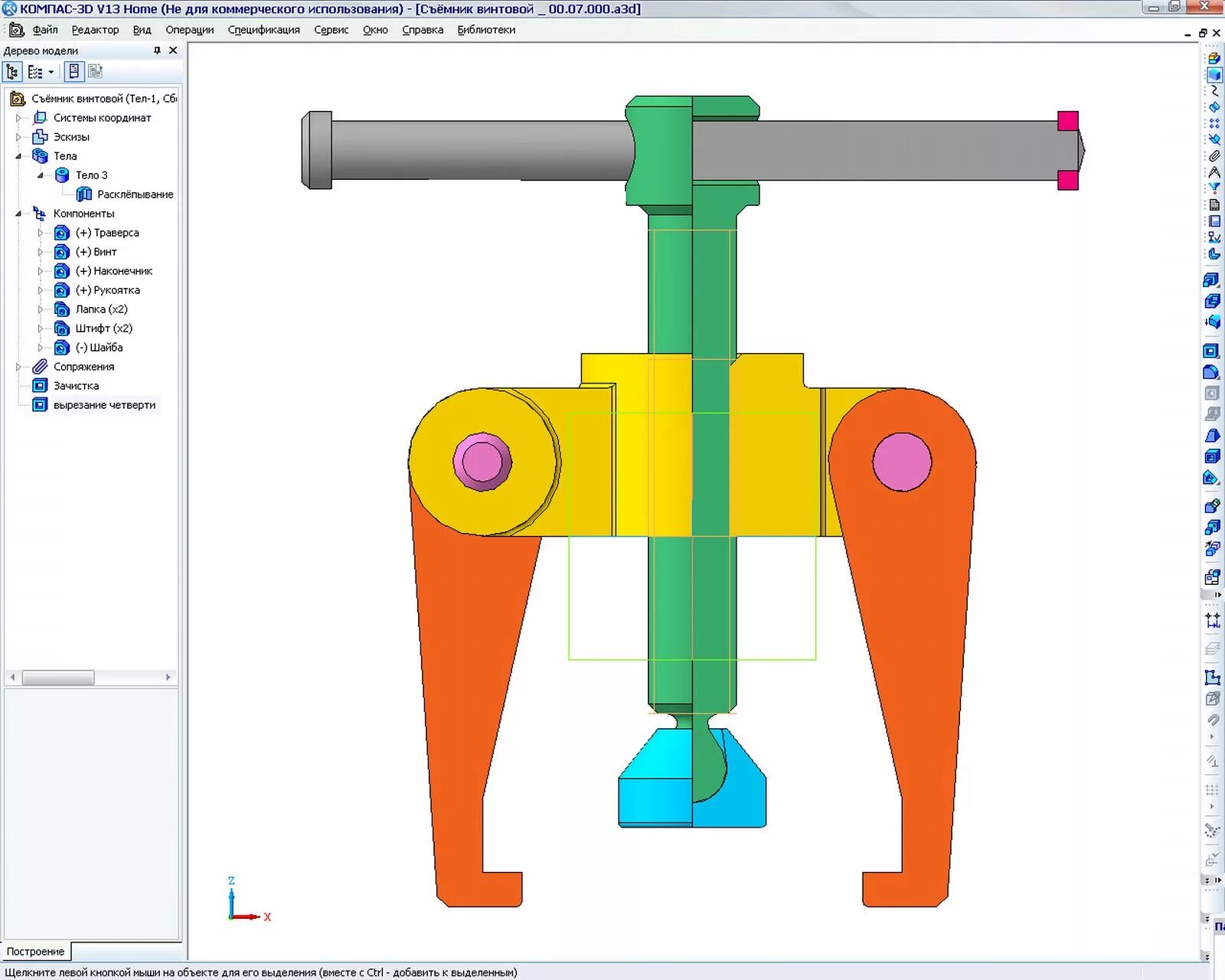Select the Зачистка operation

(76, 386)
